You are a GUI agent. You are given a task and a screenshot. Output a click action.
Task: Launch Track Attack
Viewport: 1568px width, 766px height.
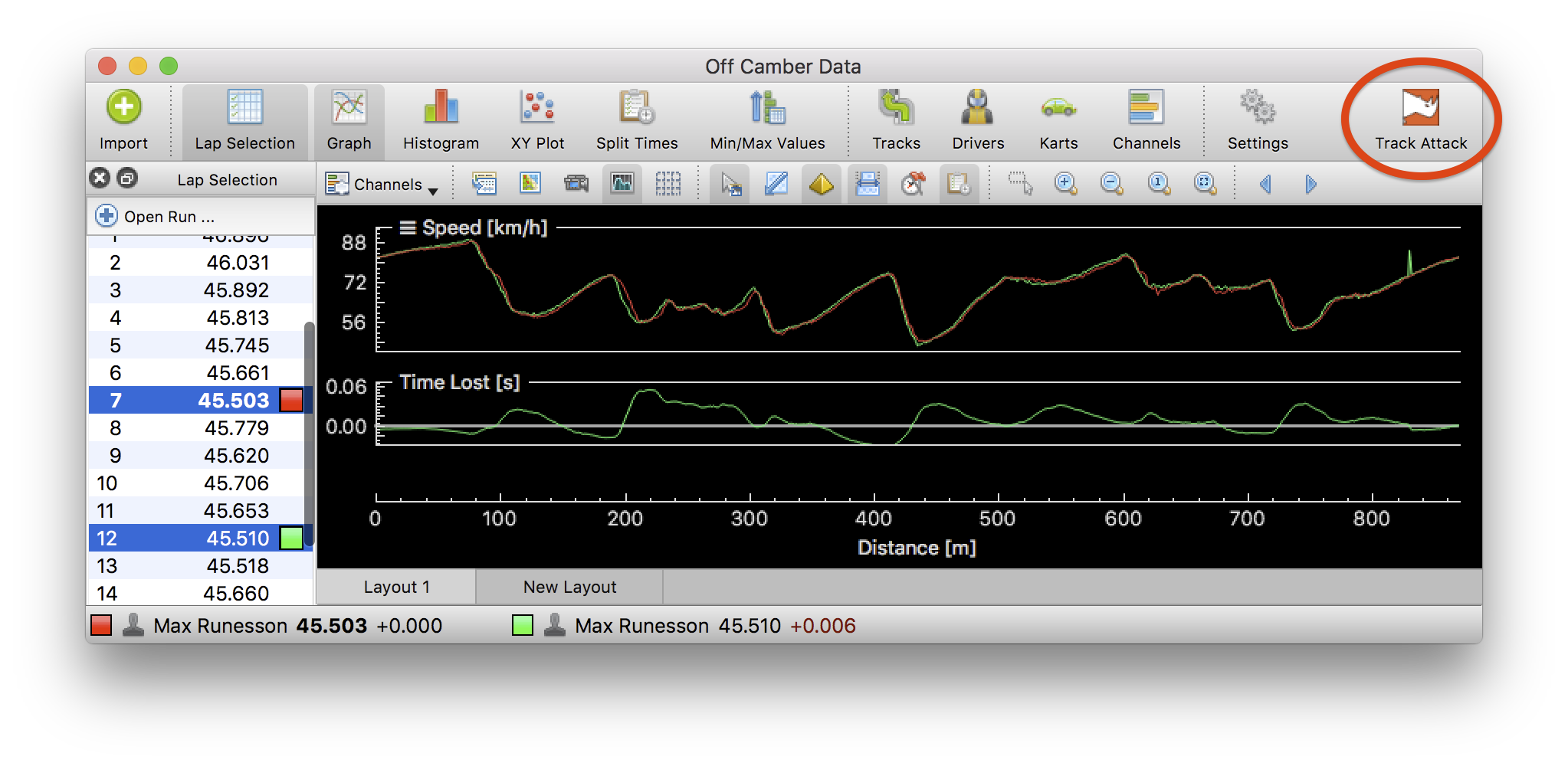tap(1421, 120)
